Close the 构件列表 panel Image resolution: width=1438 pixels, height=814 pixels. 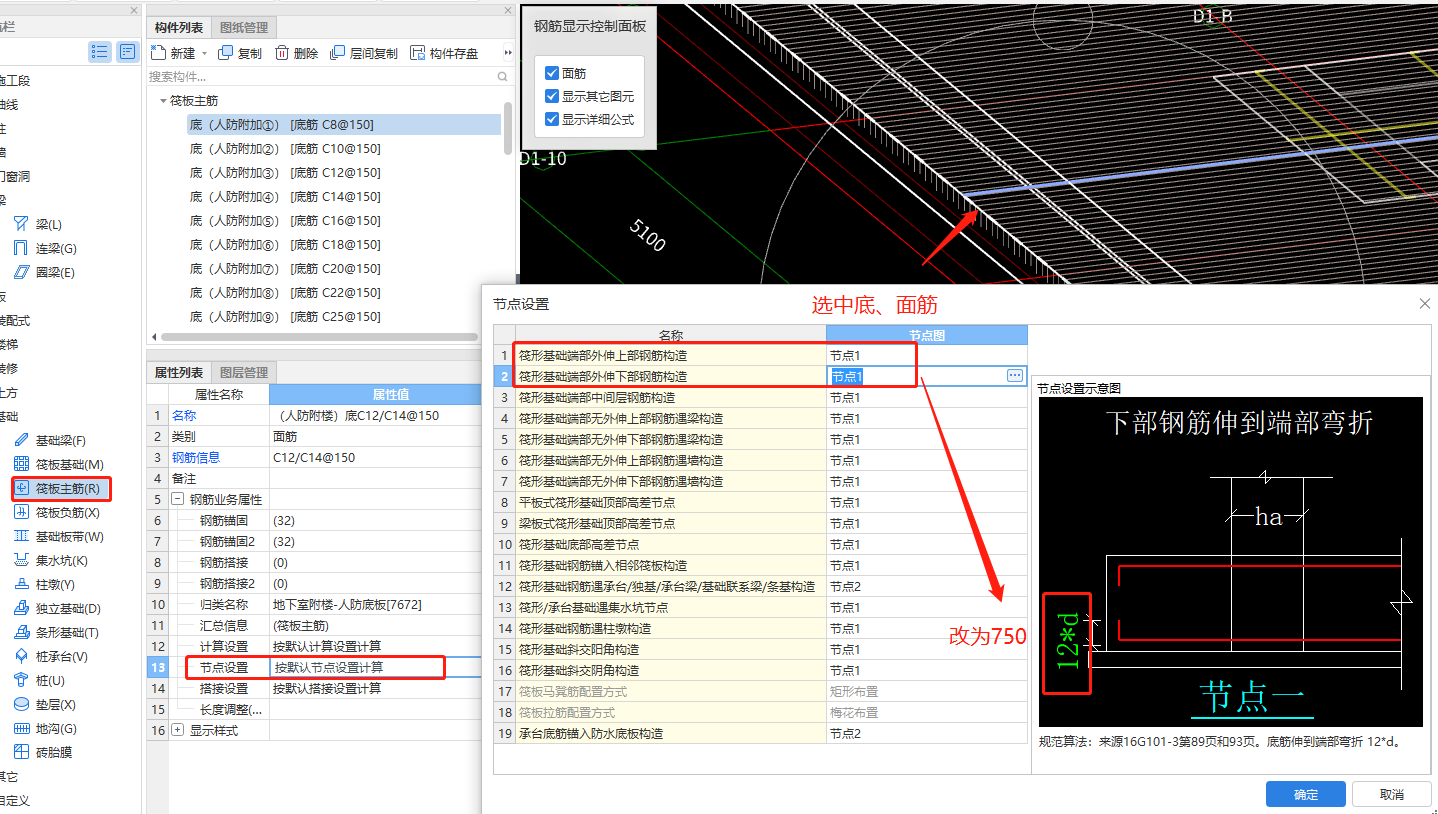(509, 10)
